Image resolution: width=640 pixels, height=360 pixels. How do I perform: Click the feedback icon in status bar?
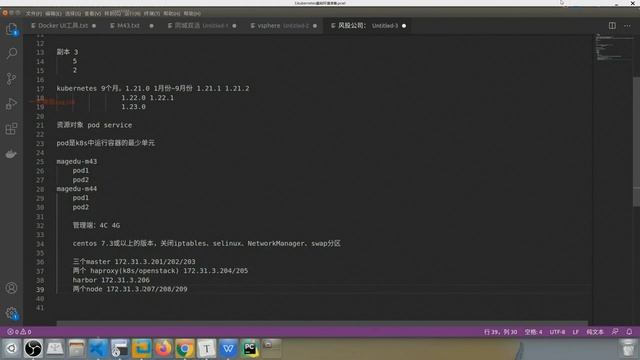pyautogui.click(x=615, y=332)
